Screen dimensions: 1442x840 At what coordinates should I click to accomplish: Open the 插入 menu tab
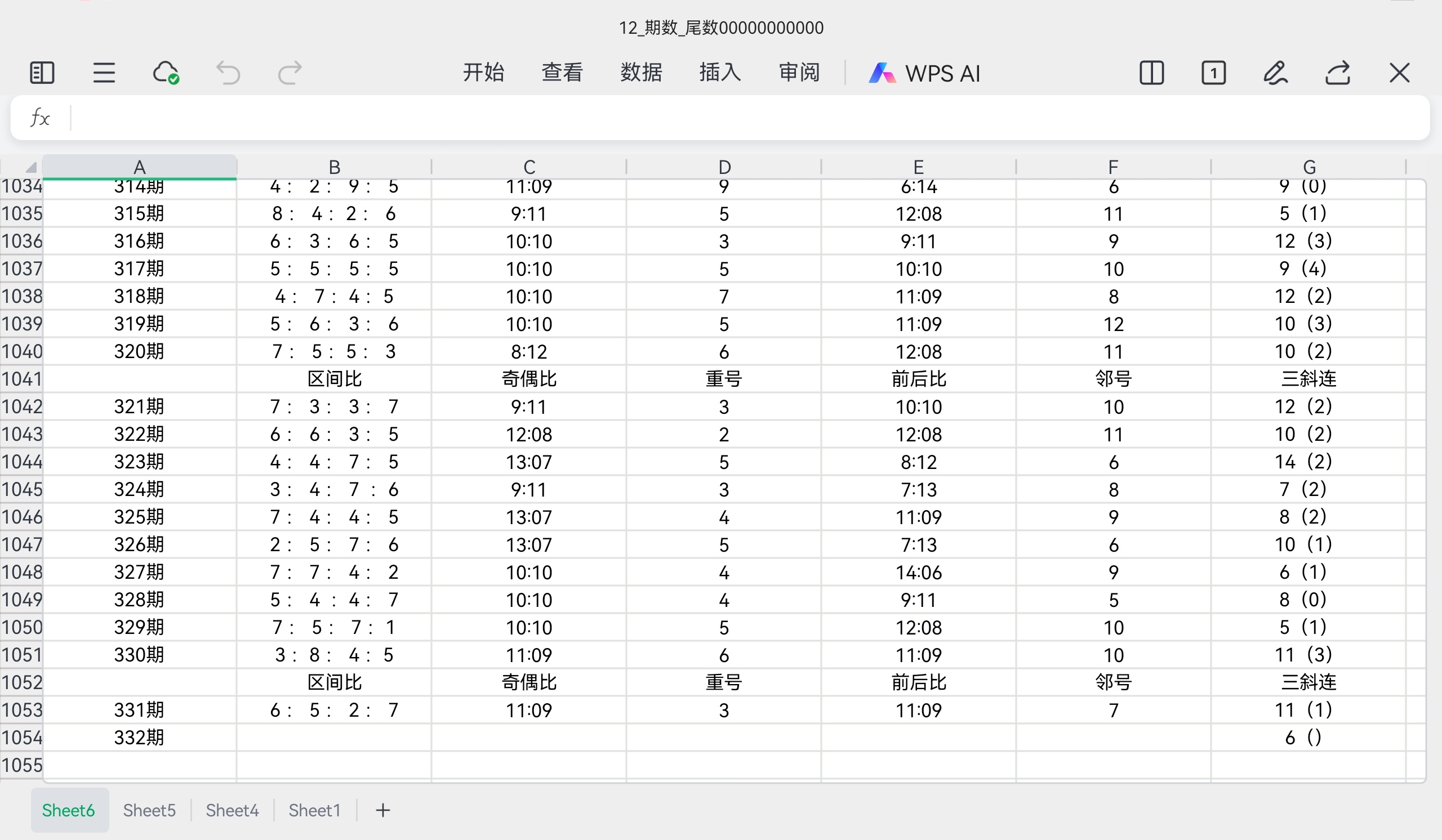[720, 73]
